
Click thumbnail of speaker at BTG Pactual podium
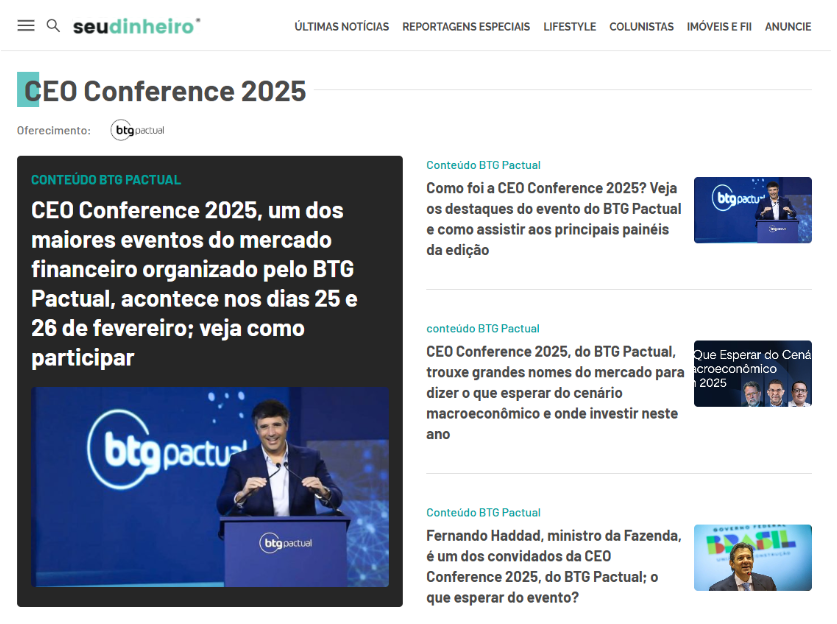click(x=752, y=210)
